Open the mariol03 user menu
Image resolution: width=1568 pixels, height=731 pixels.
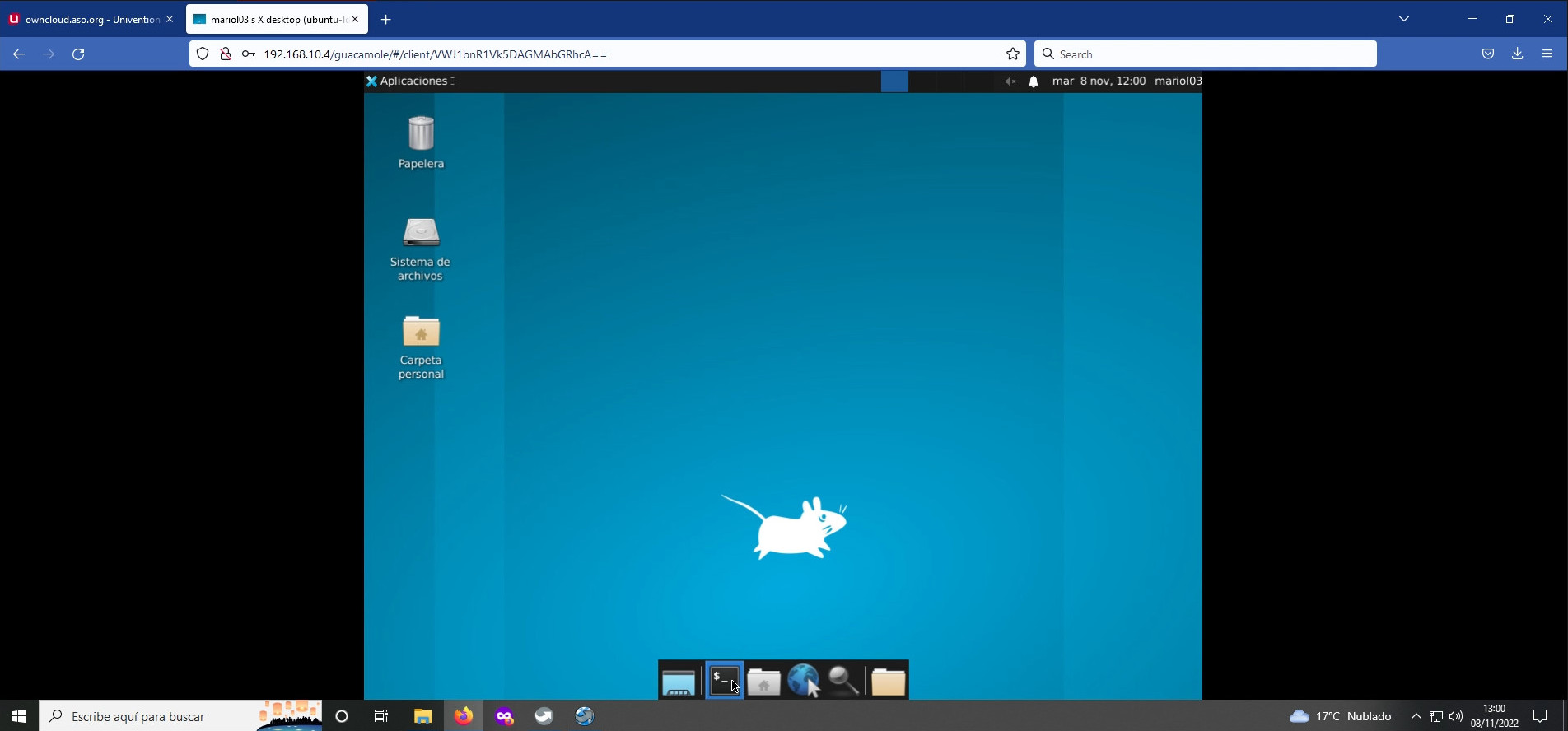click(x=1178, y=81)
